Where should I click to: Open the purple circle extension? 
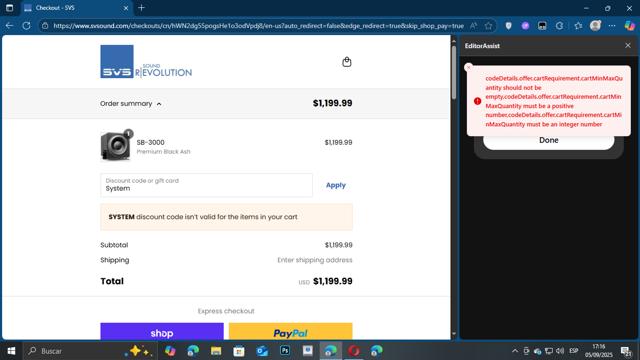click(525, 26)
